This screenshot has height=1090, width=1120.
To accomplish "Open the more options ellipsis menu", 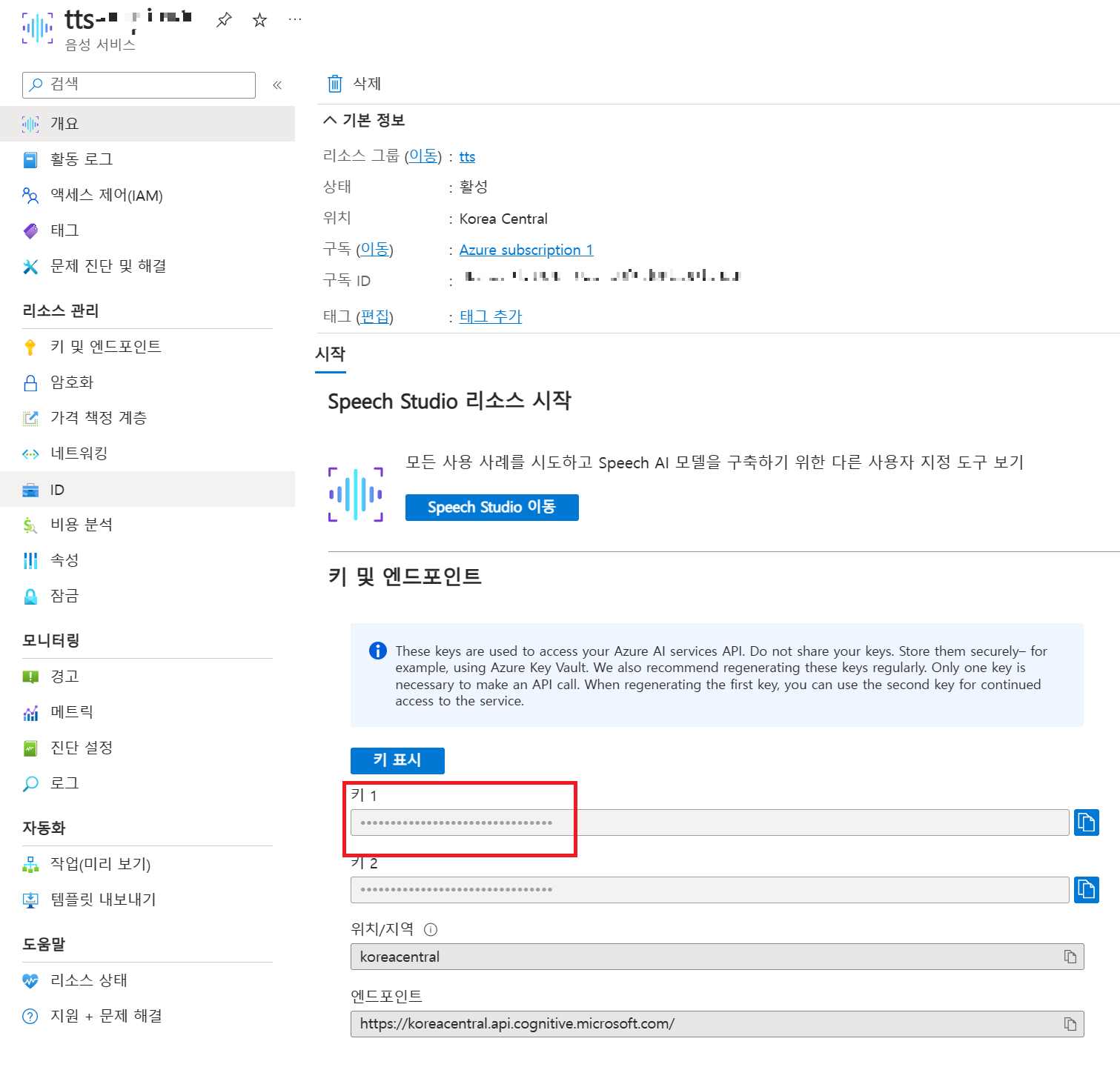I will click(295, 19).
